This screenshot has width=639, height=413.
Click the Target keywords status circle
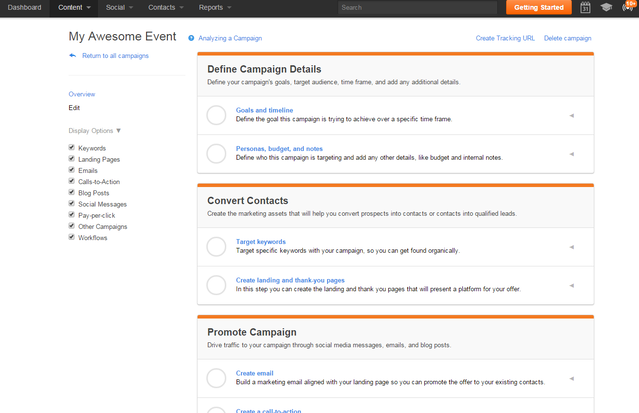tap(216, 246)
